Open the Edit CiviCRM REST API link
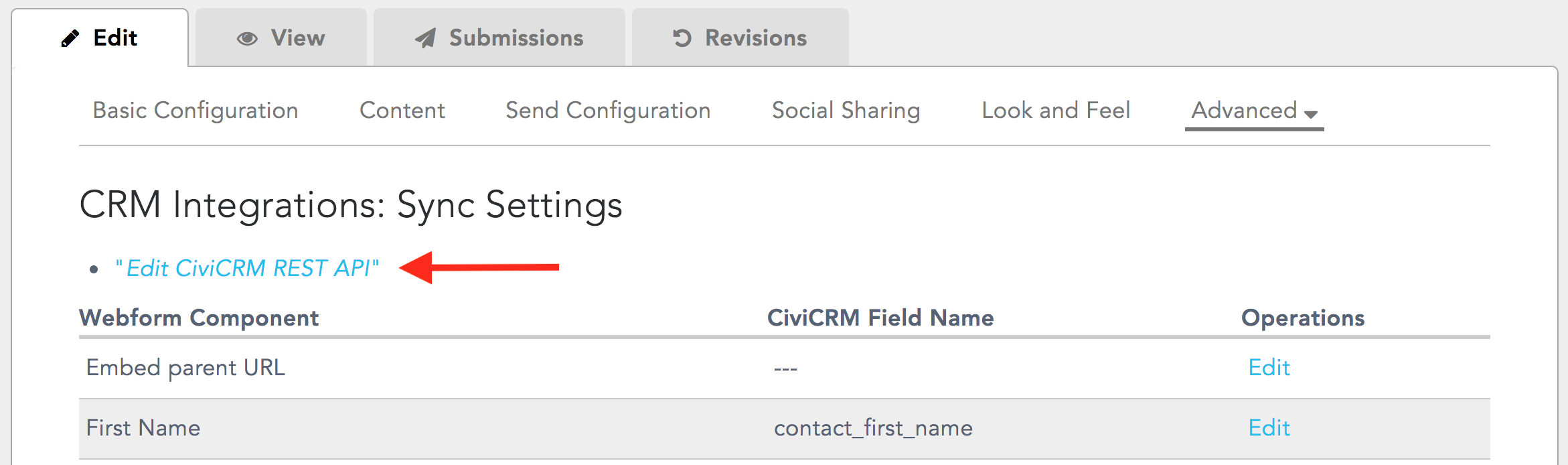 (247, 268)
